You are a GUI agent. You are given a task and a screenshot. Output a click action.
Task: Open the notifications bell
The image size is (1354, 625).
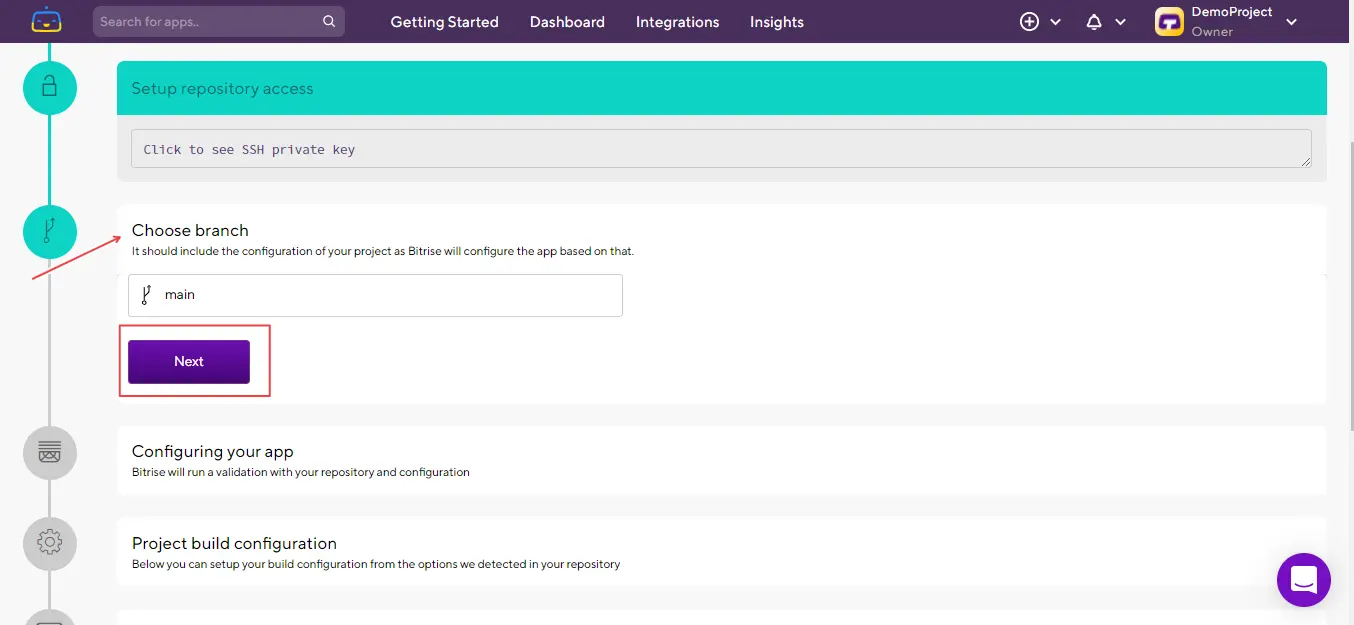pos(1094,21)
